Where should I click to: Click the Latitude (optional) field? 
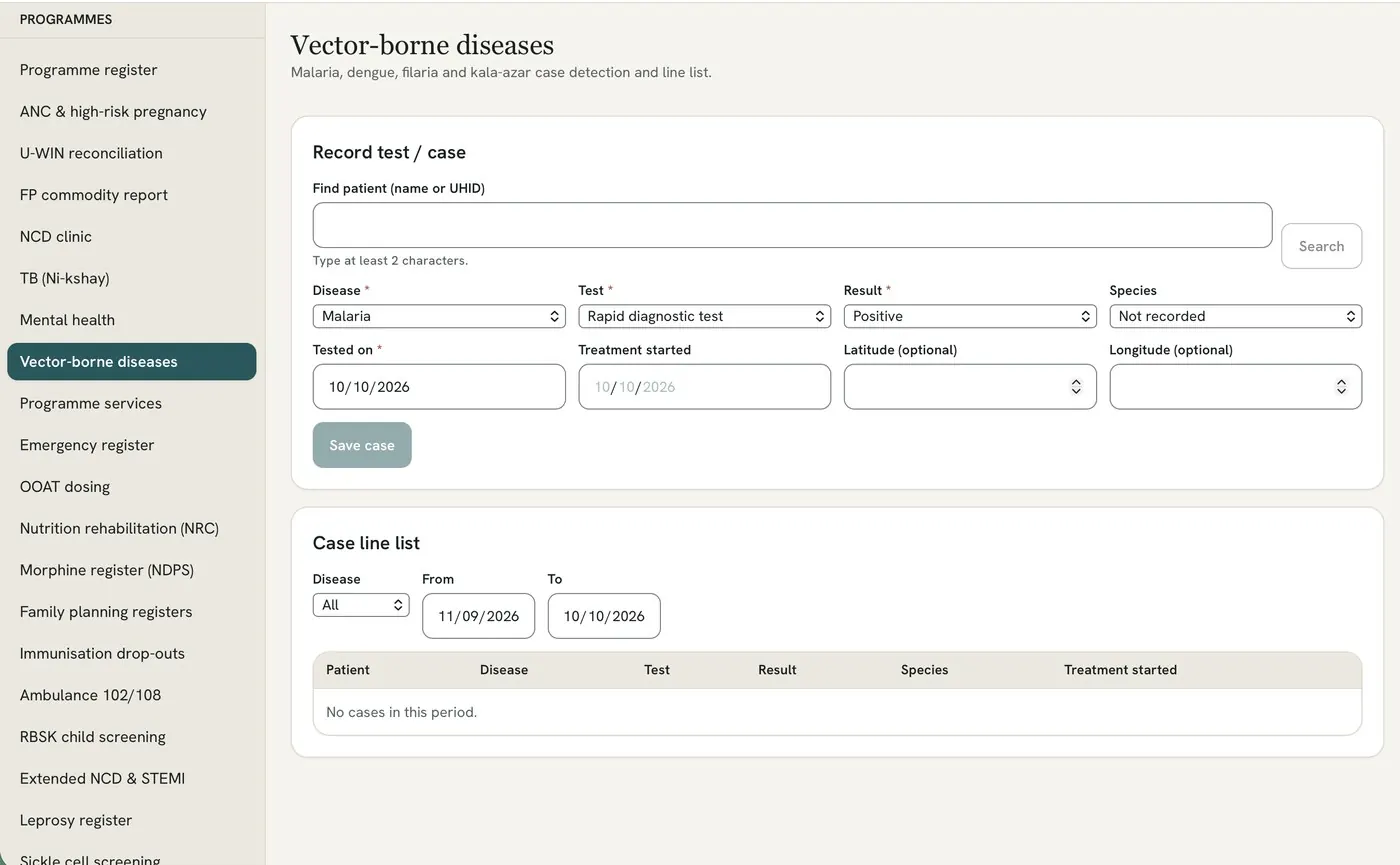(970, 387)
